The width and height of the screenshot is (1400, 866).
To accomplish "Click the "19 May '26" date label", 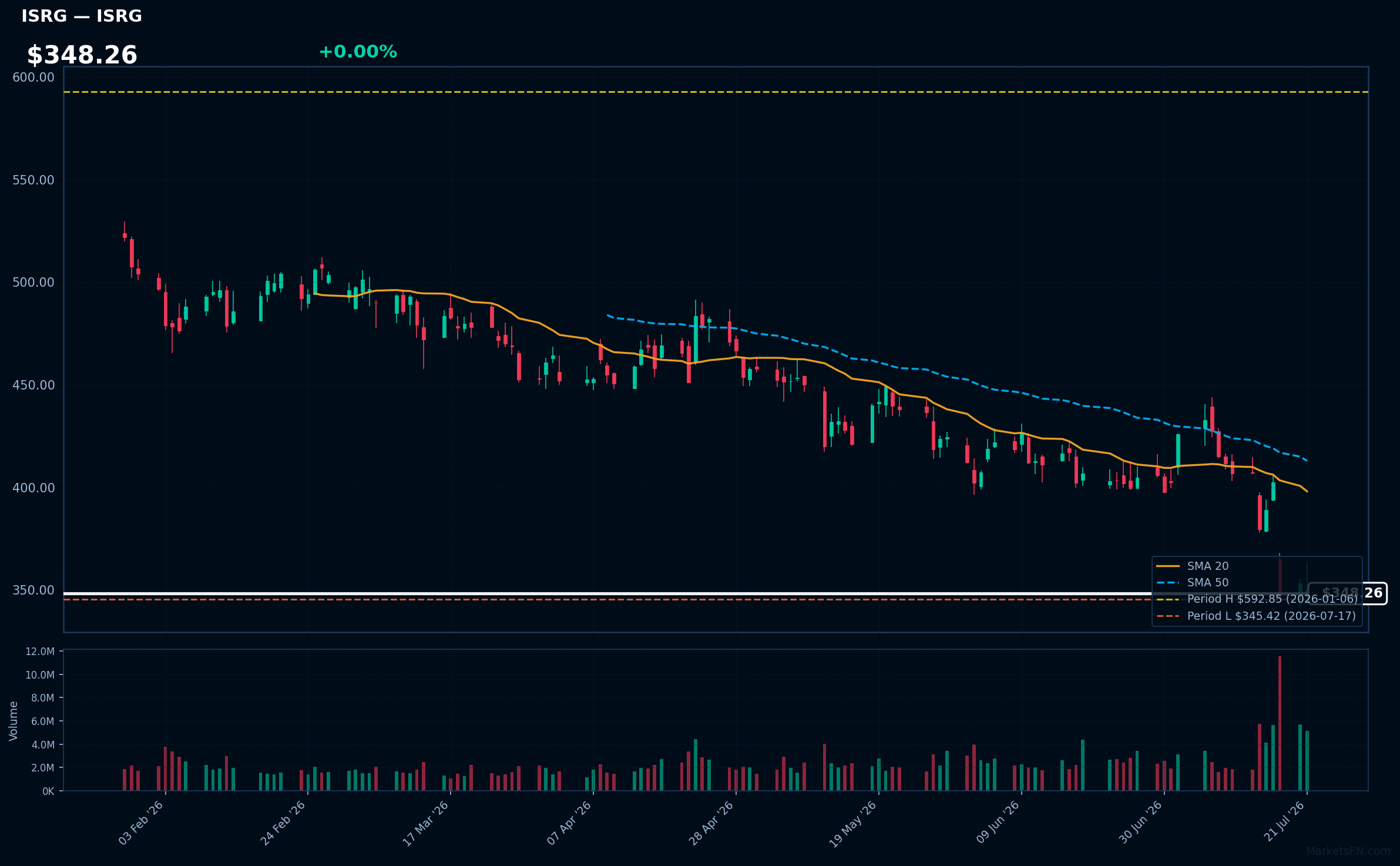I will (853, 823).
